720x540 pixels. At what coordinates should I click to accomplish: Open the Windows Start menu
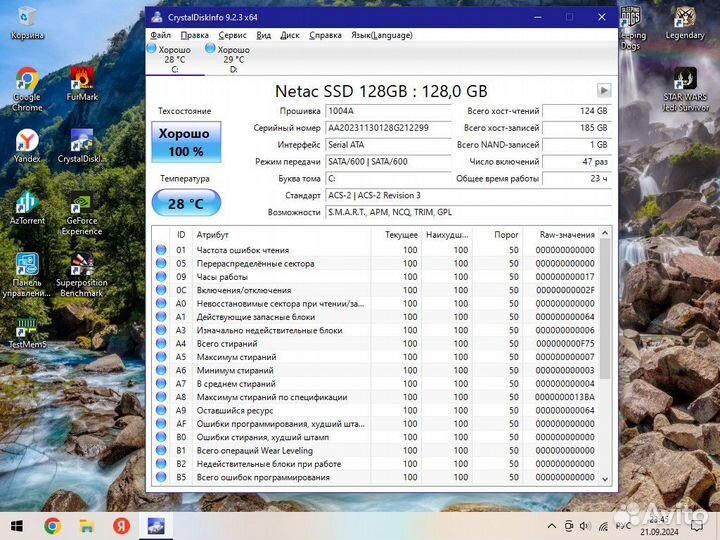pyautogui.click(x=17, y=526)
